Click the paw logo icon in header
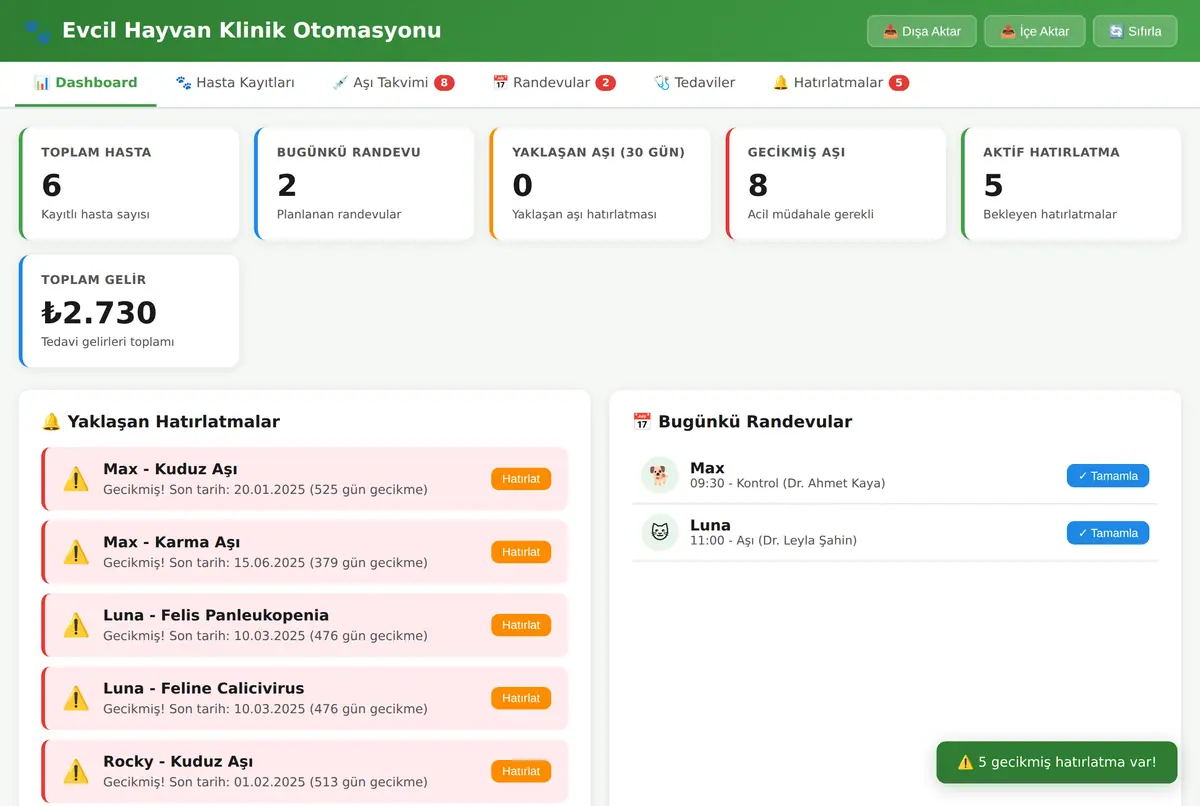 click(37, 31)
